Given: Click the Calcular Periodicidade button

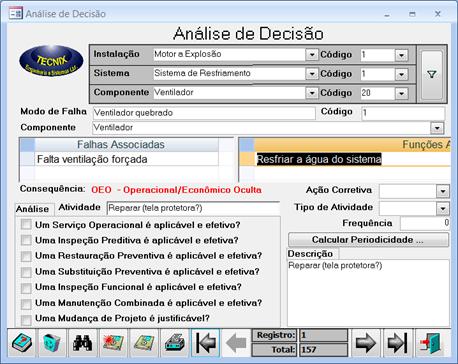Looking at the screenshot, I should (368, 240).
